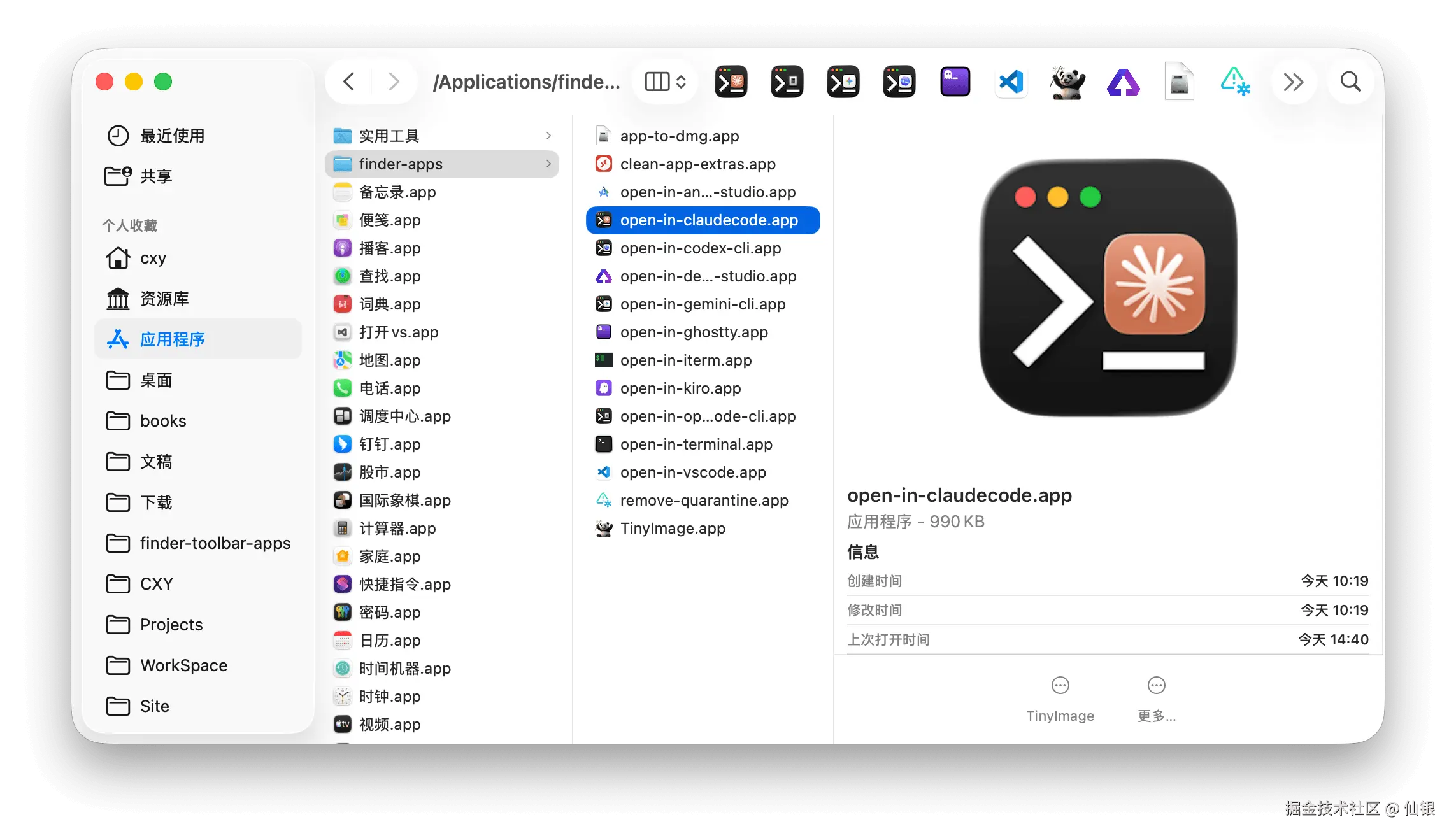Open the Projects sidebar folder
Screen dimensions: 1456x838
click(x=198, y=625)
